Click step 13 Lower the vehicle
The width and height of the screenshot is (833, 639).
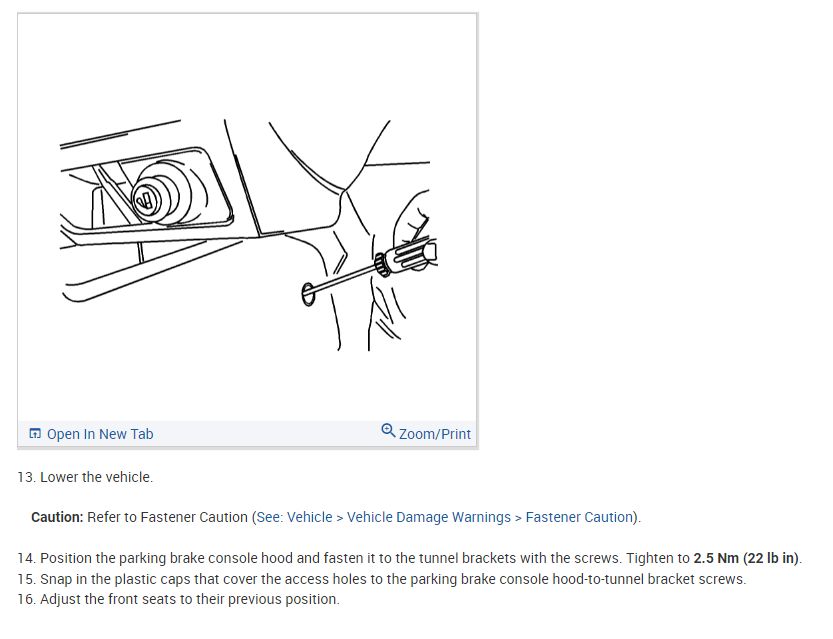click(x=85, y=477)
